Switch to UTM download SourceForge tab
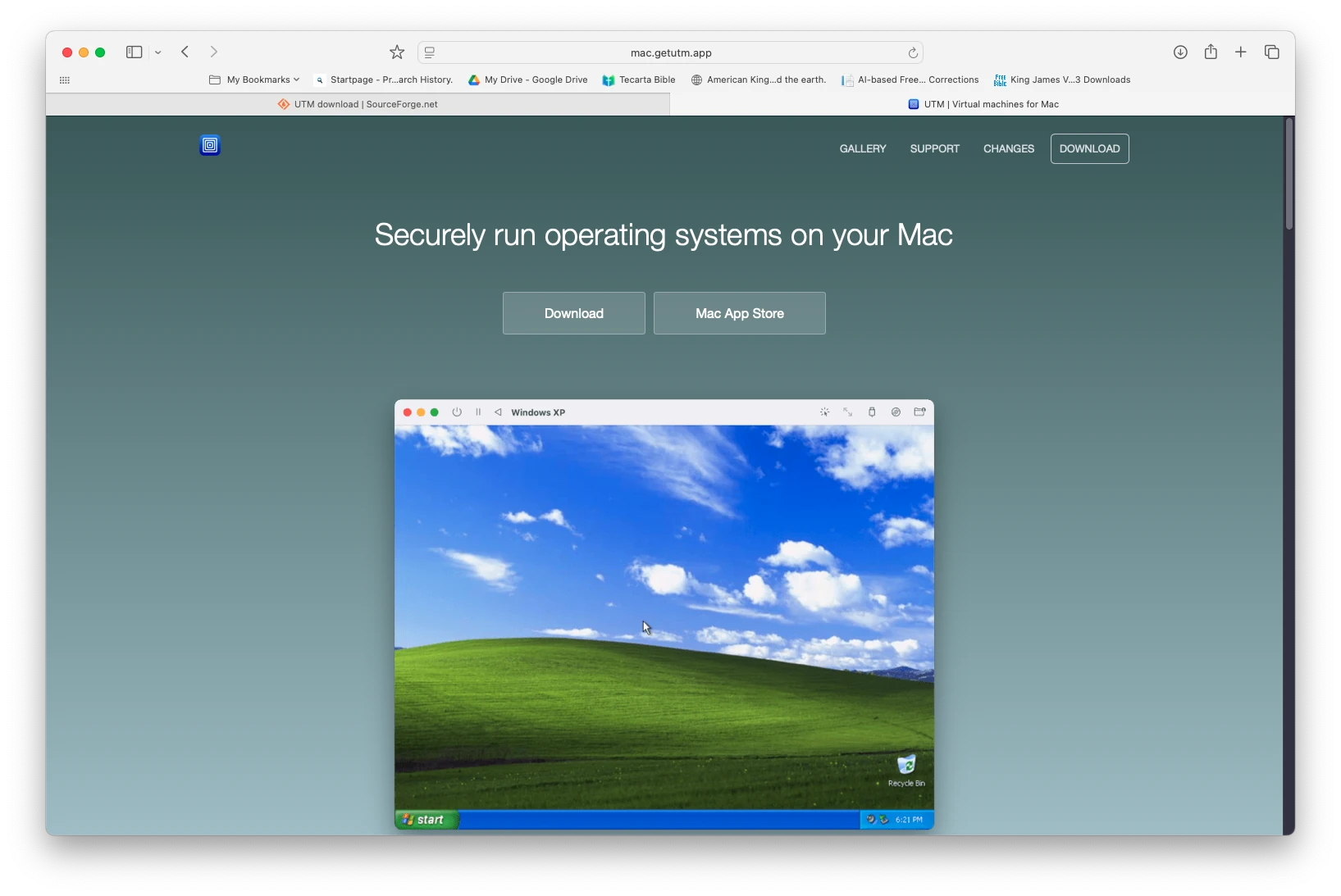 [x=358, y=104]
